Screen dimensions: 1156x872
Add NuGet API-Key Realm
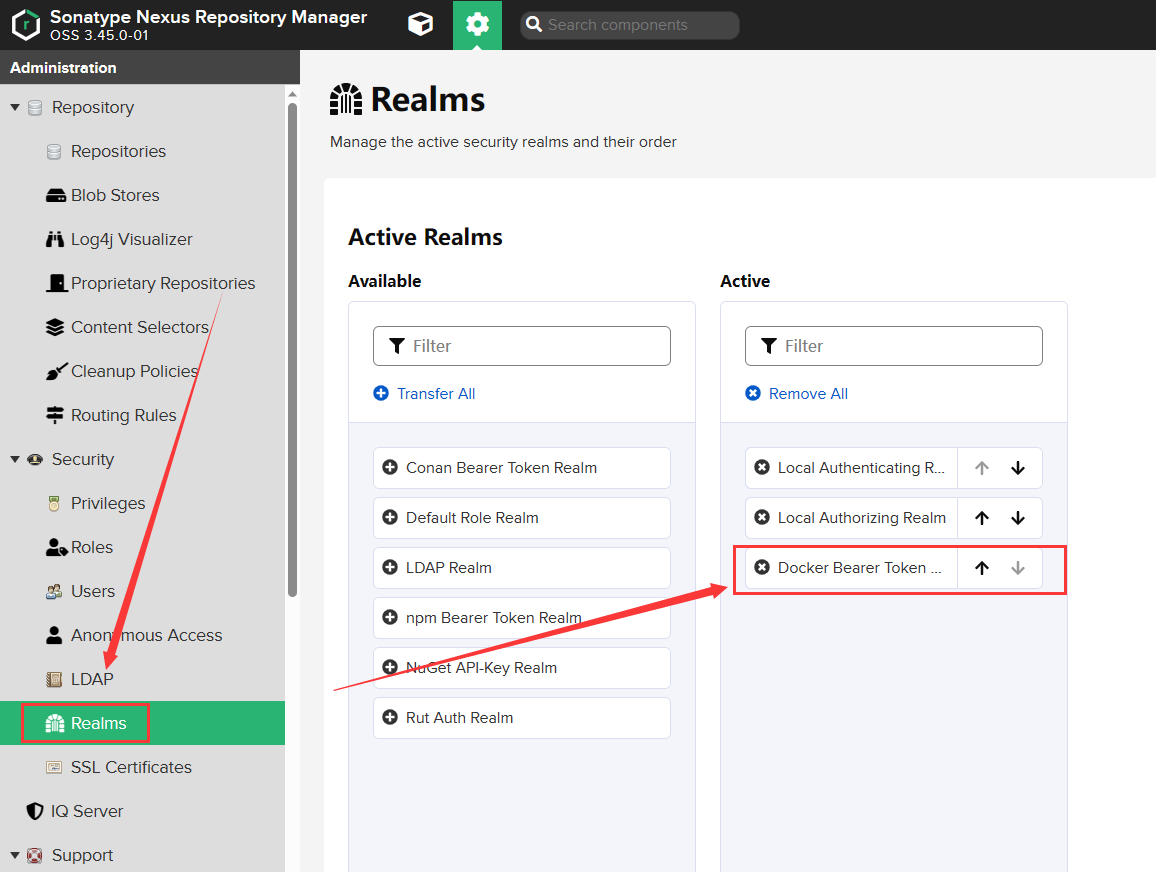pyautogui.click(x=521, y=668)
